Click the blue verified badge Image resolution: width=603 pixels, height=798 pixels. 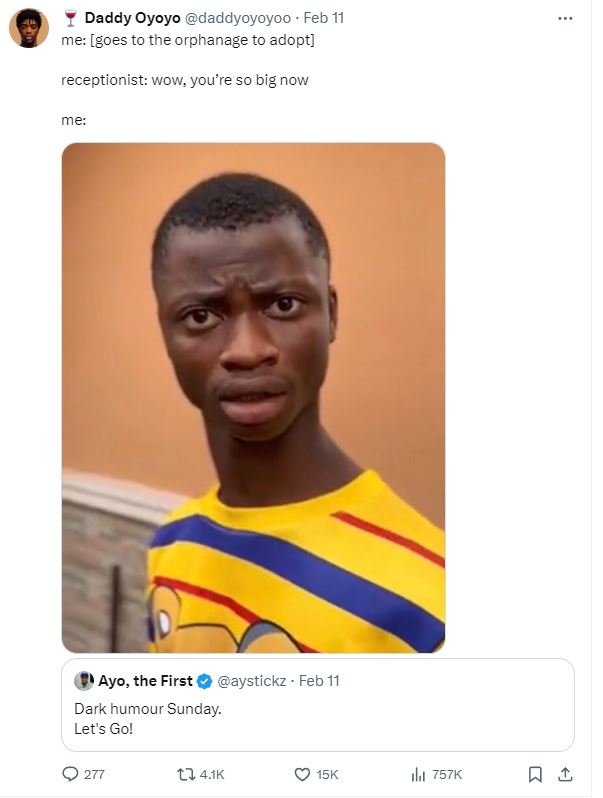click(204, 681)
